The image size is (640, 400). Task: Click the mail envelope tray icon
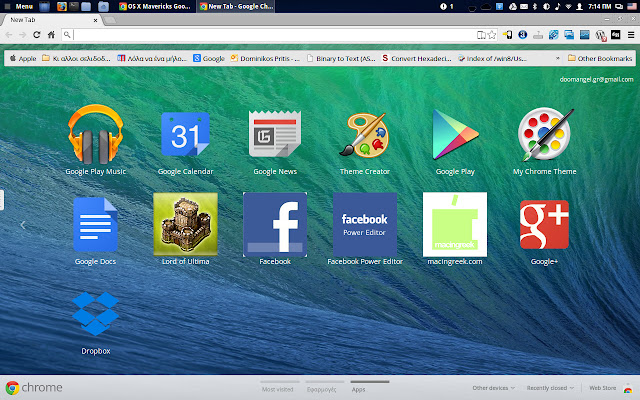524,6
